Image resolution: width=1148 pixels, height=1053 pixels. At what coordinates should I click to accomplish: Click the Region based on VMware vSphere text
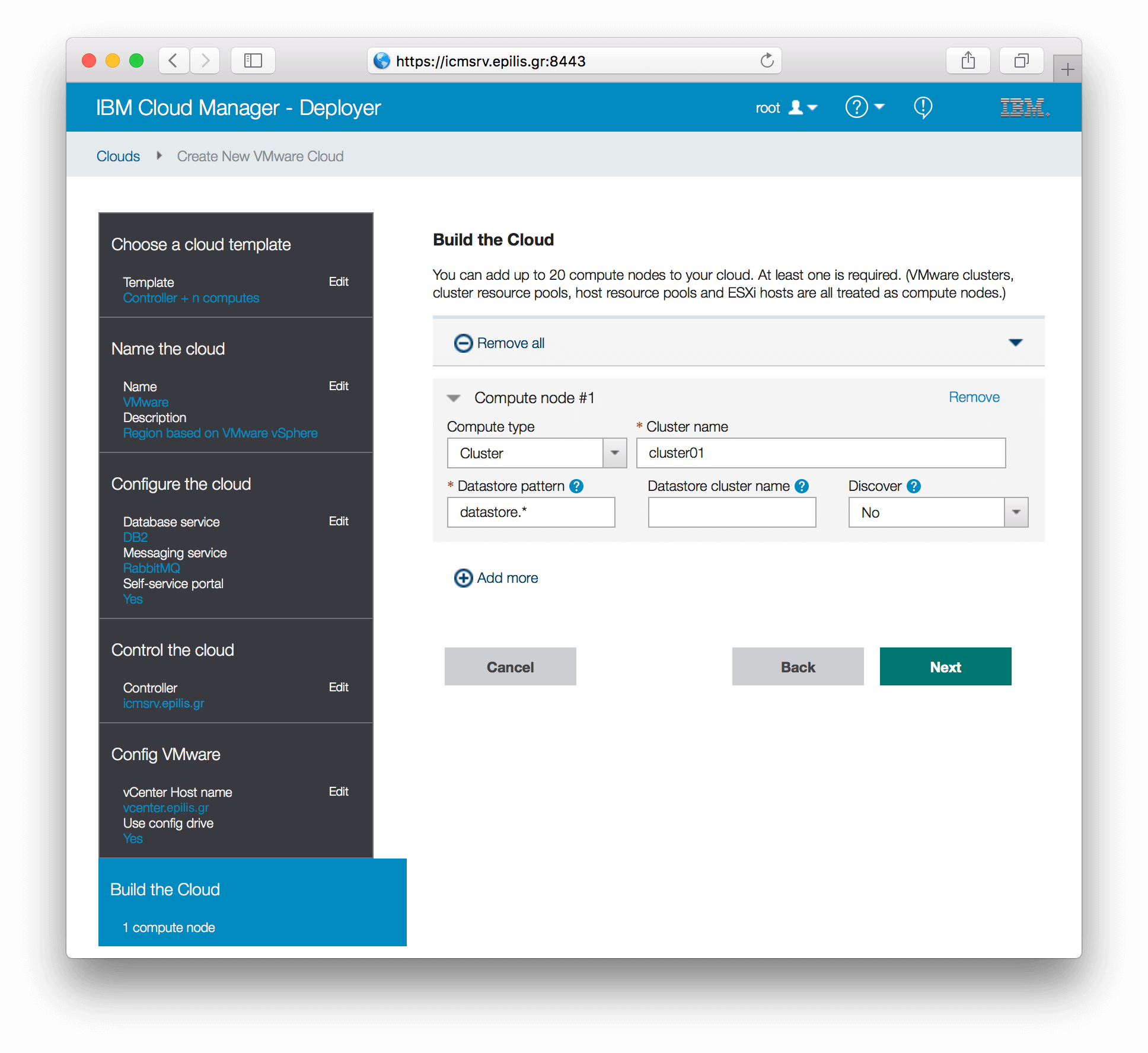click(220, 433)
